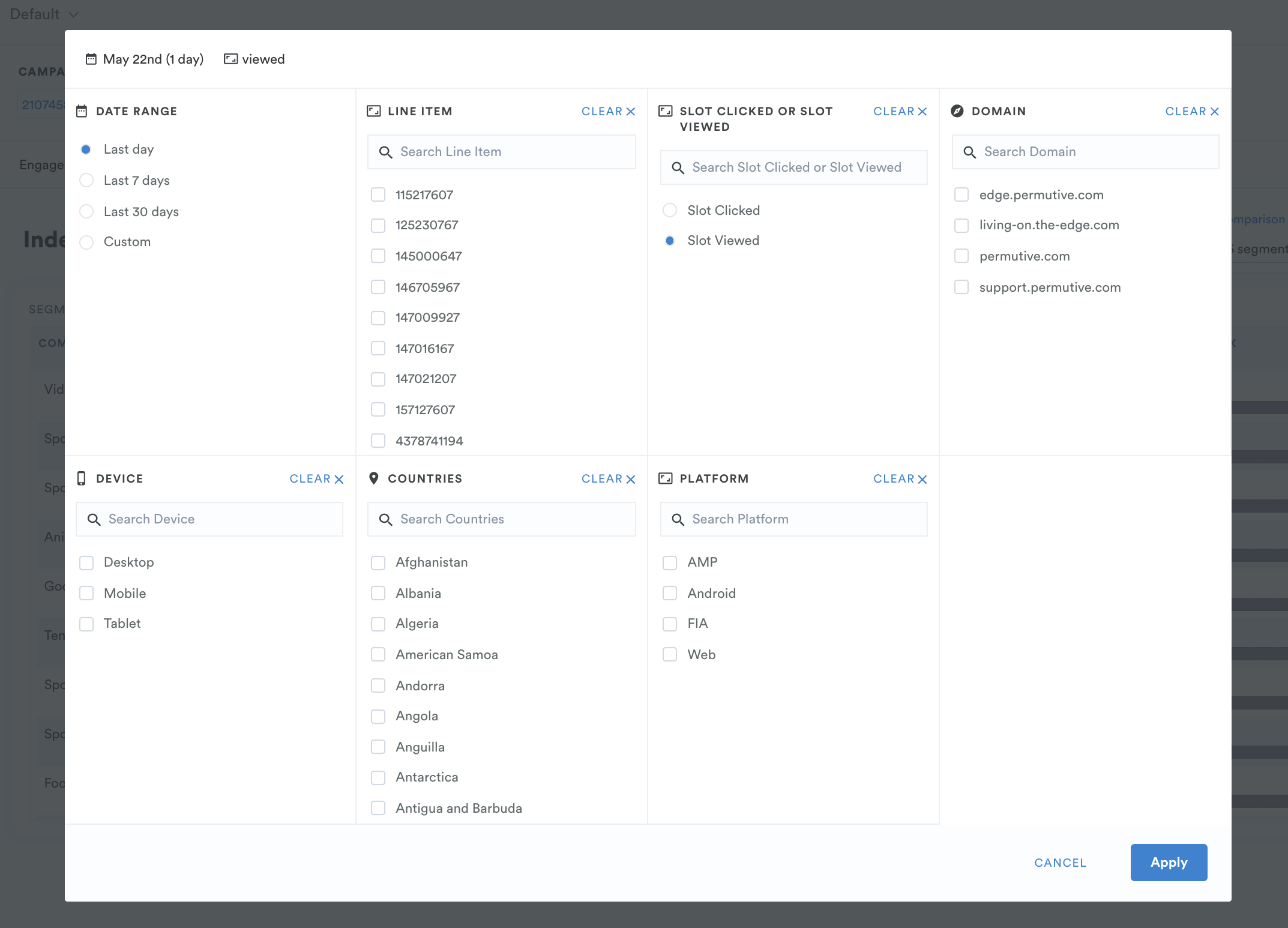Tick the permutive.com domain
The height and width of the screenshot is (928, 1288).
[x=961, y=256]
